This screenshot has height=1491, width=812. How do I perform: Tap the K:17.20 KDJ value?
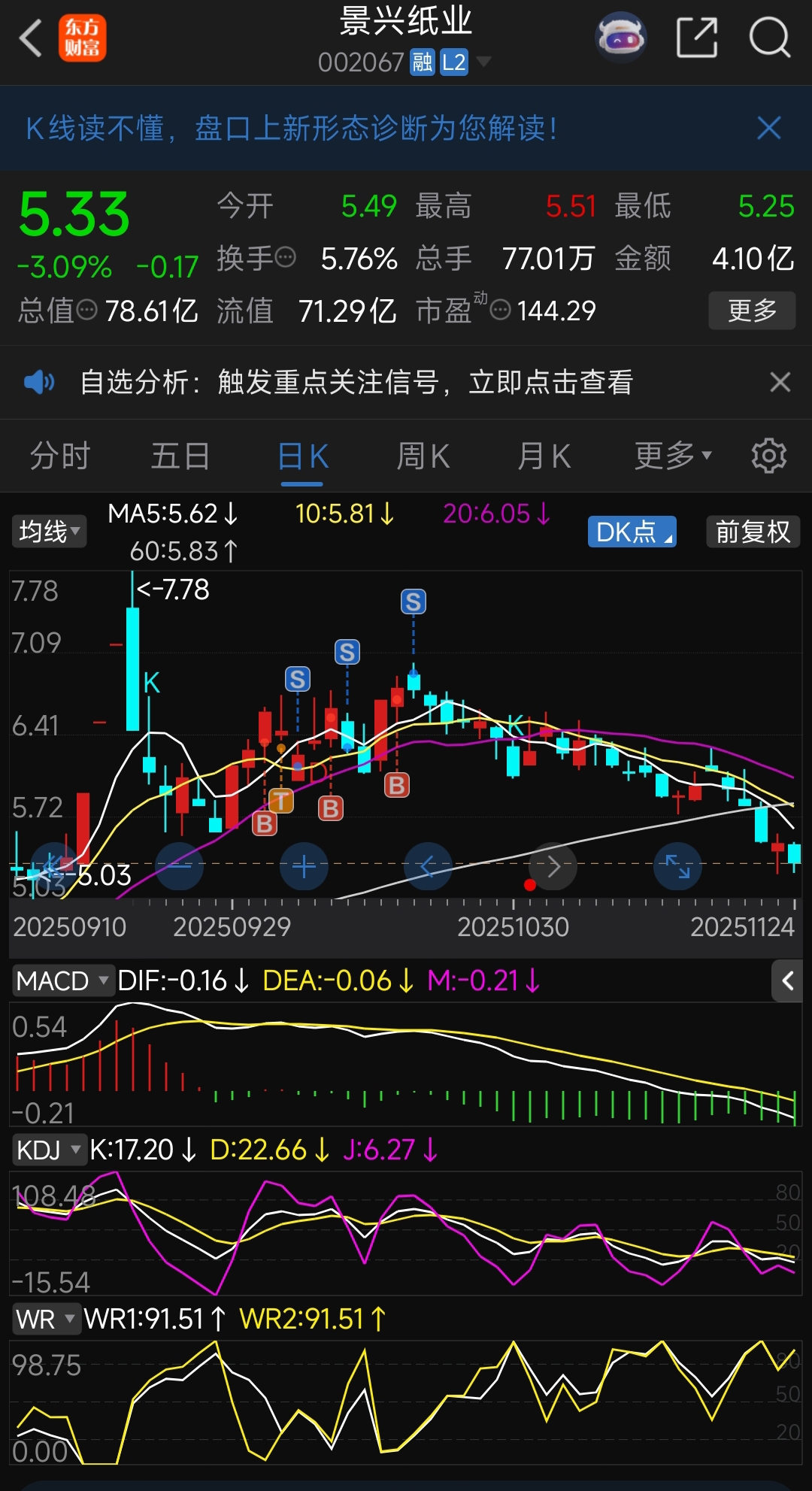(144, 1150)
